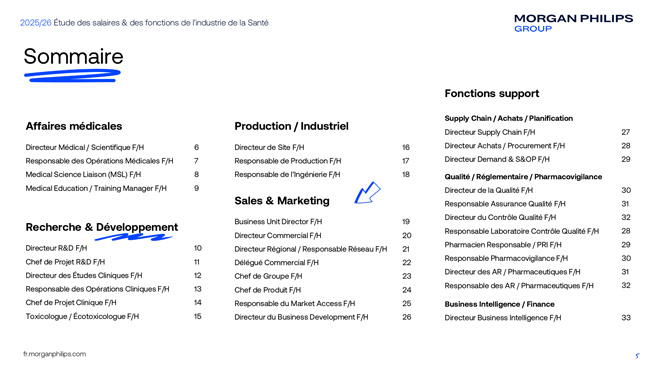Click page number 10 beside Directeur R&D
Screen dimensions: 660x370
(198, 248)
